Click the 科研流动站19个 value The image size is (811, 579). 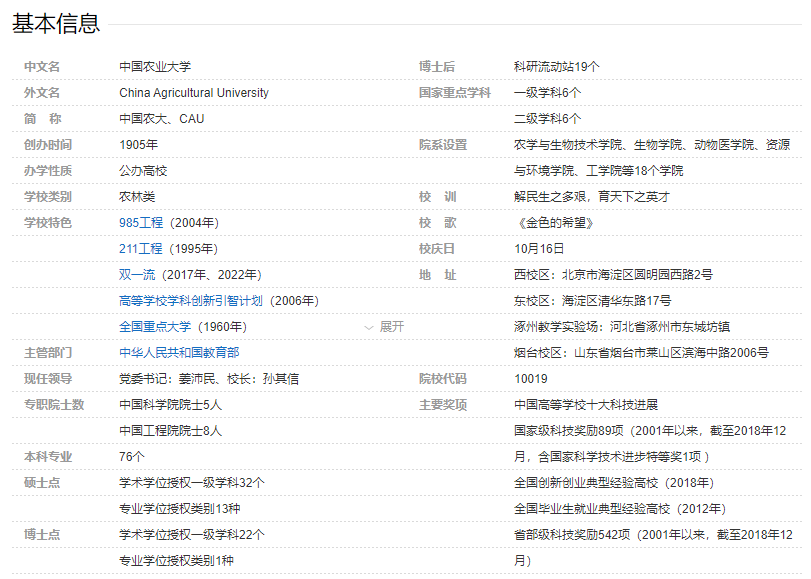[557, 67]
